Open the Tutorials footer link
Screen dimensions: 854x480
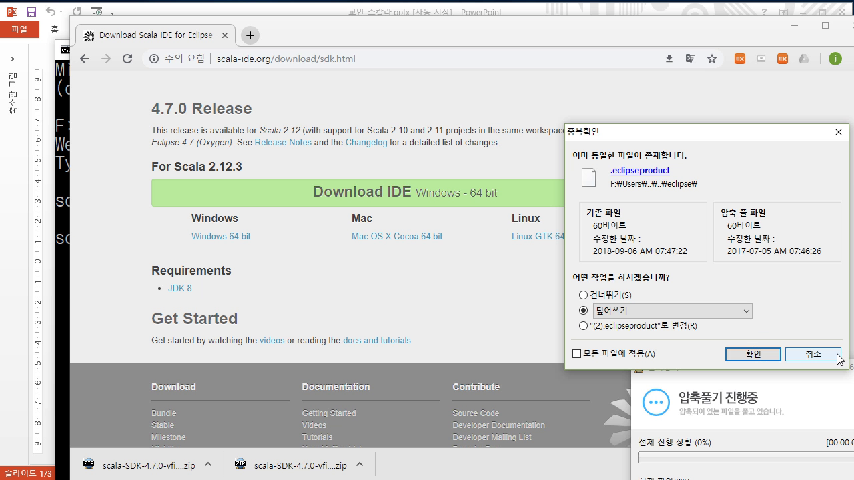pyautogui.click(x=317, y=437)
